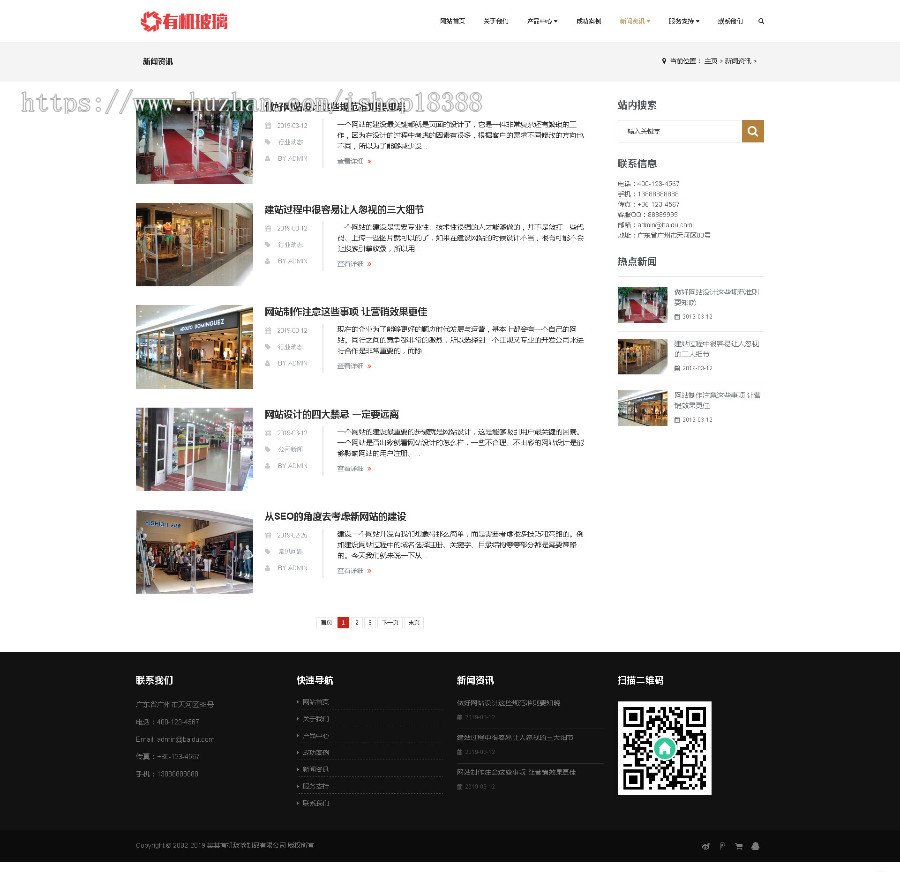Click the shopping cart icon in footer
This screenshot has width=900, height=872.
point(739,846)
